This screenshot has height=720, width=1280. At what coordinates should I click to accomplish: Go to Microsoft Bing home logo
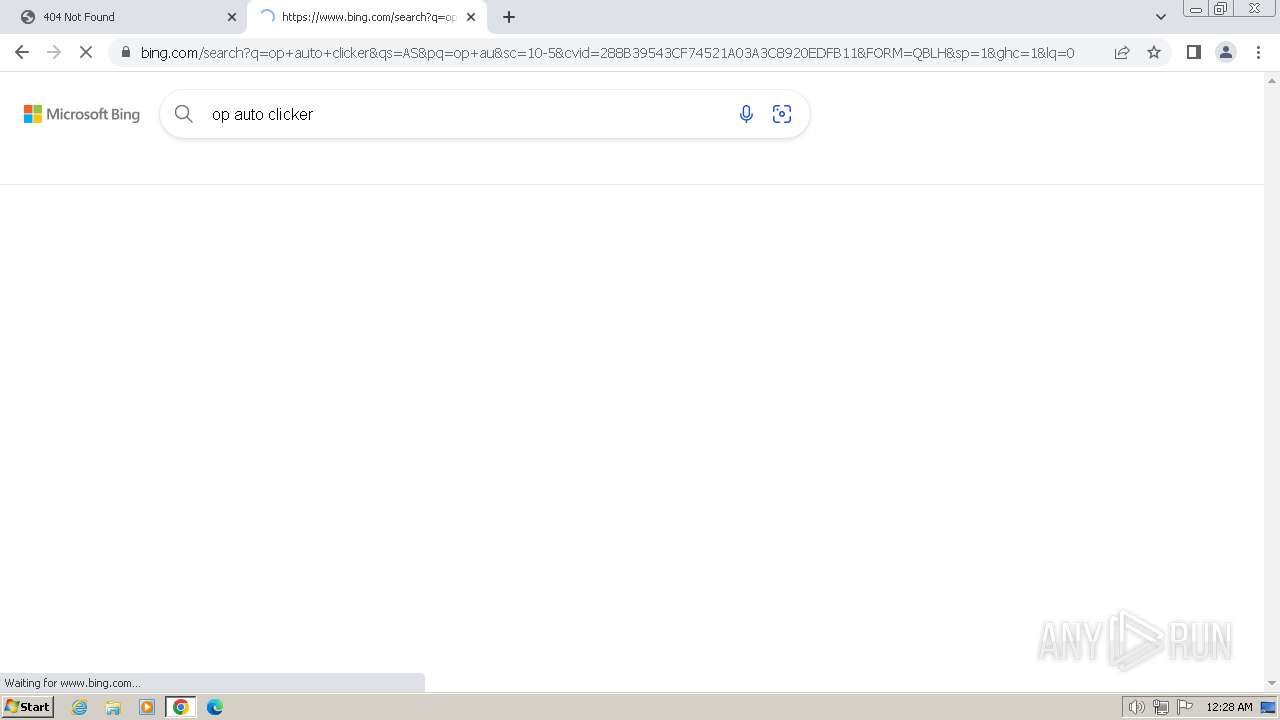point(82,114)
